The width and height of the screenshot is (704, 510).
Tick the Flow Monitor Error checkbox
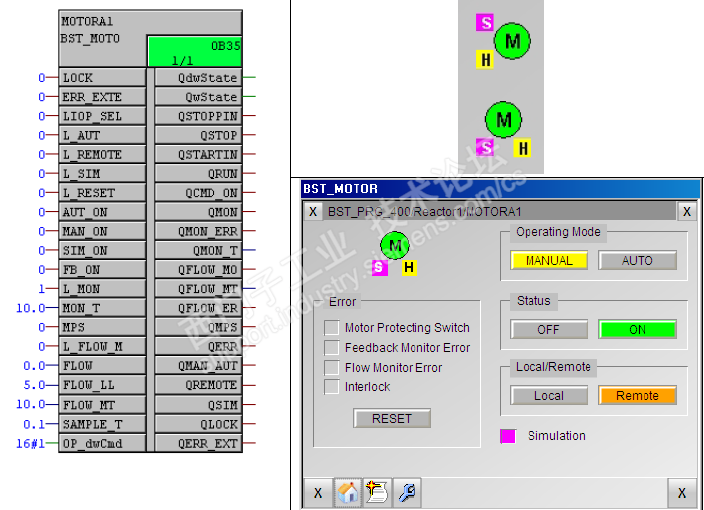tap(331, 367)
